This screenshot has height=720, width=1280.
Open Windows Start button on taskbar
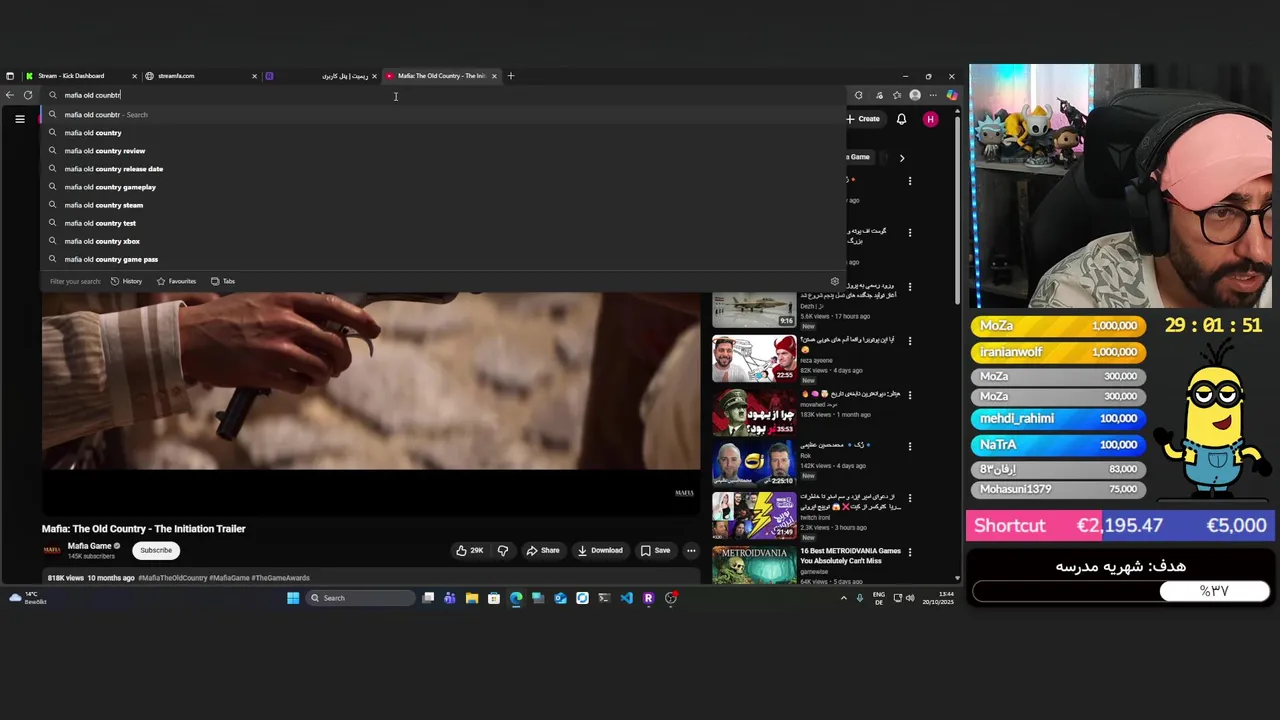click(x=293, y=598)
